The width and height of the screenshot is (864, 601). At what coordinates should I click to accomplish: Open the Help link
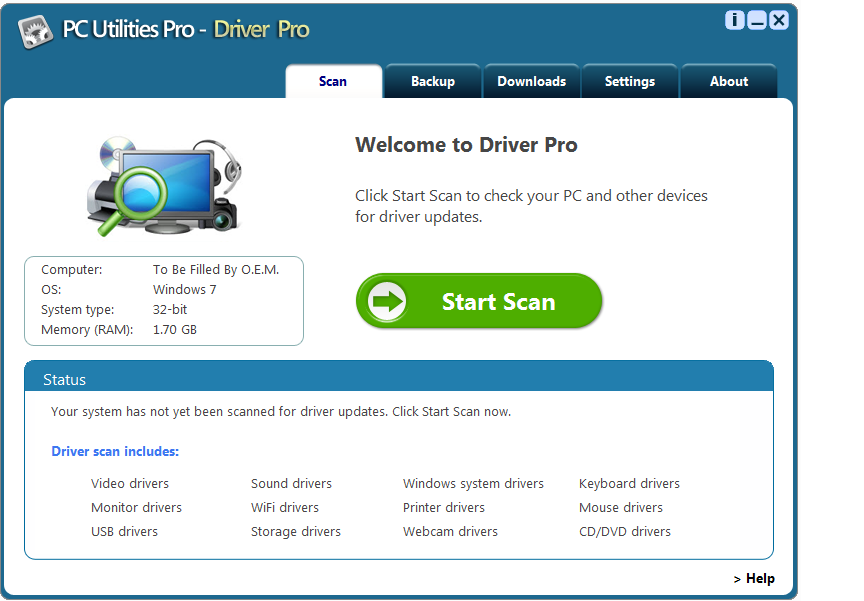(754, 578)
